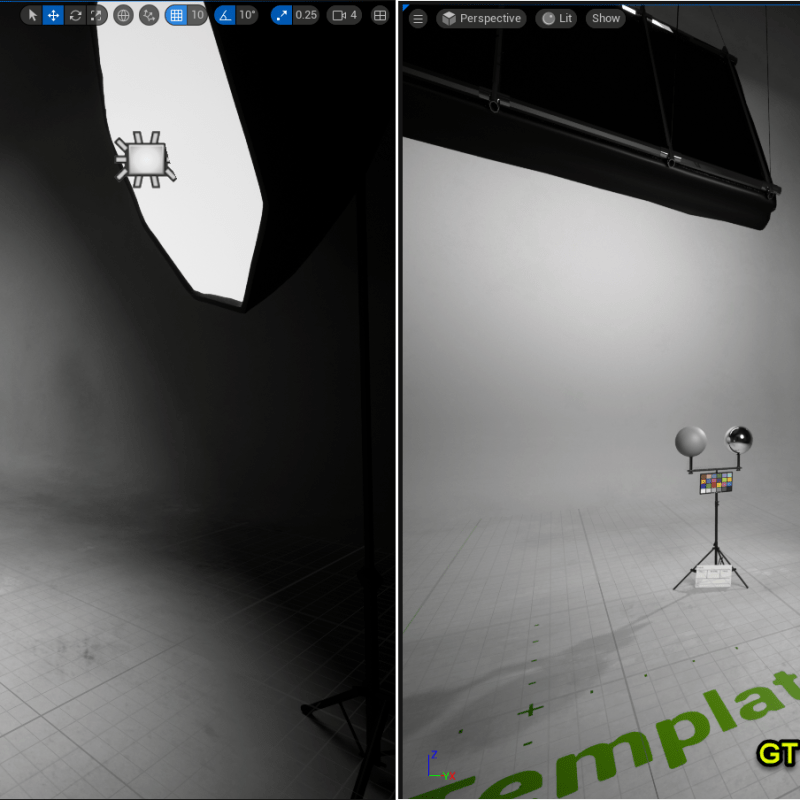Choose the Select objects cursor tool
This screenshot has width=800, height=800.
click(x=32, y=15)
